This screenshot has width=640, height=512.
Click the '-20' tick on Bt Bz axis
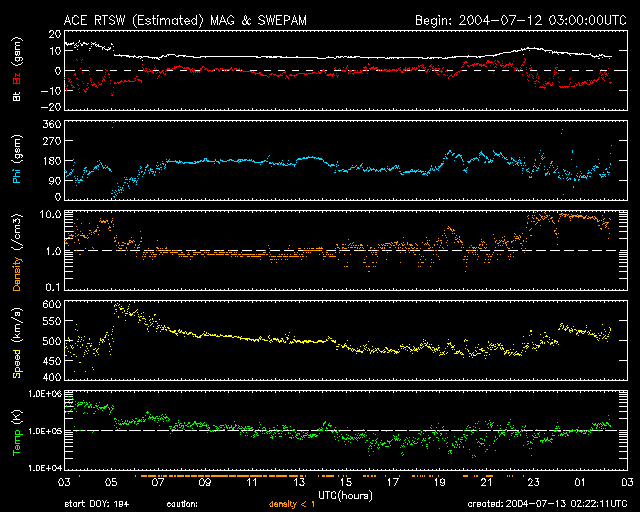(x=51, y=107)
